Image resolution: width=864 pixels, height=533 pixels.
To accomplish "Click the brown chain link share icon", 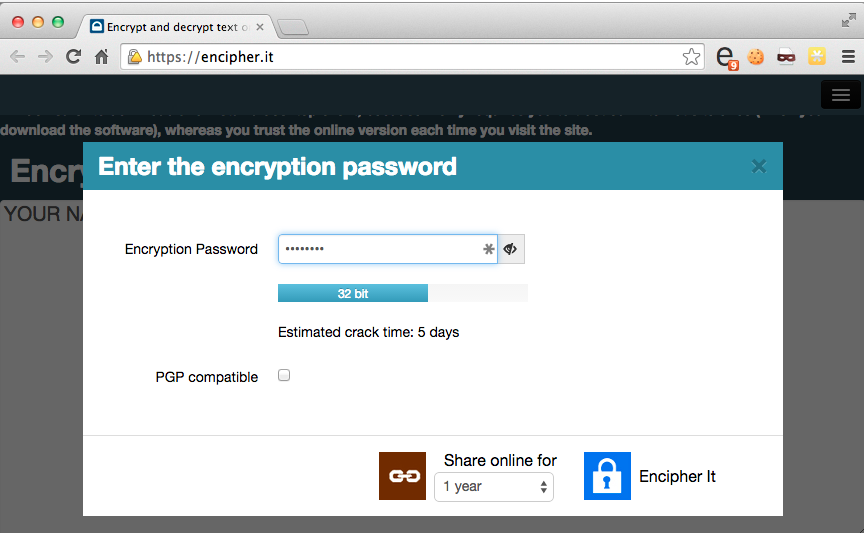I will coord(402,476).
